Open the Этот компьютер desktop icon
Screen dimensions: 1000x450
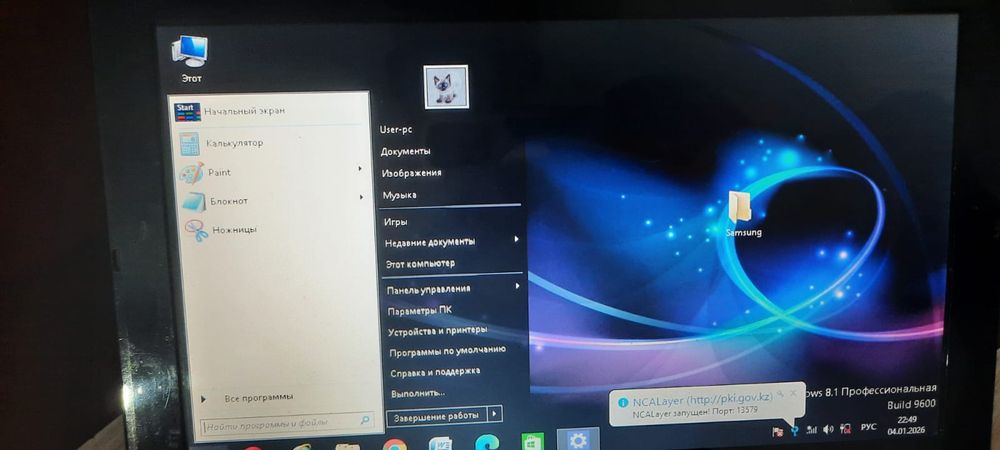tap(189, 59)
